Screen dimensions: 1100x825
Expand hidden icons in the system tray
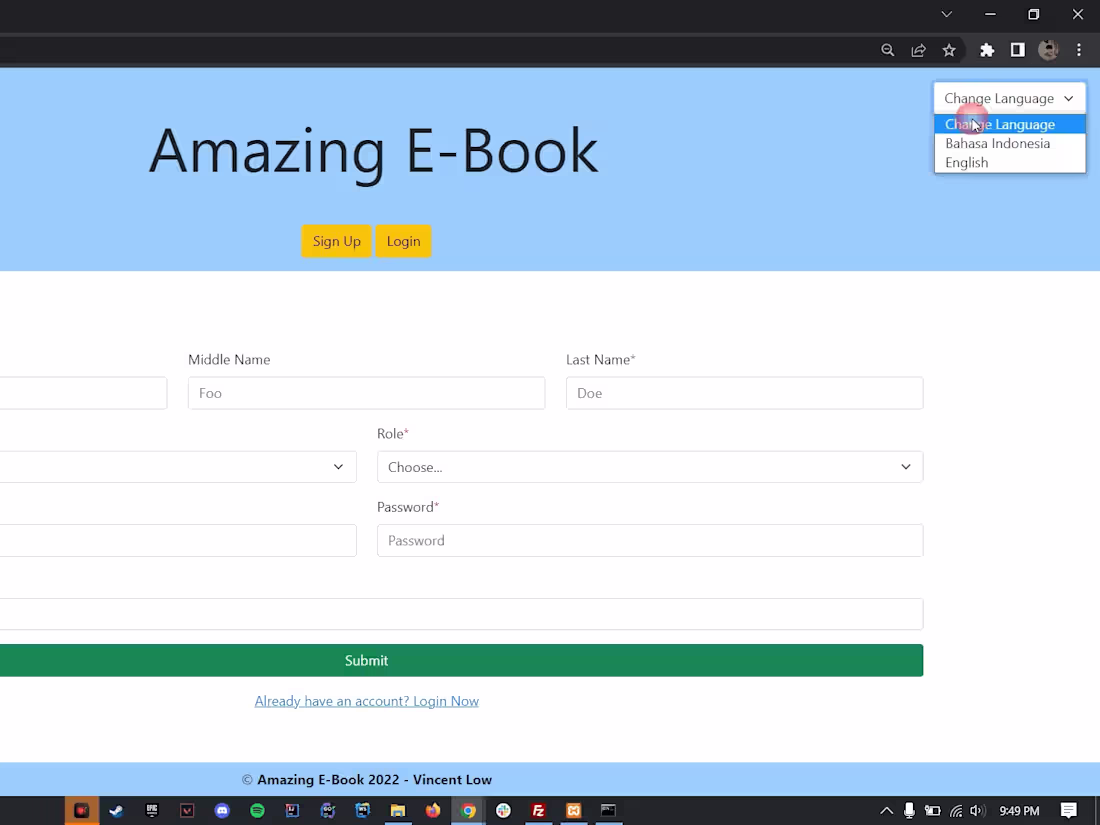(886, 811)
